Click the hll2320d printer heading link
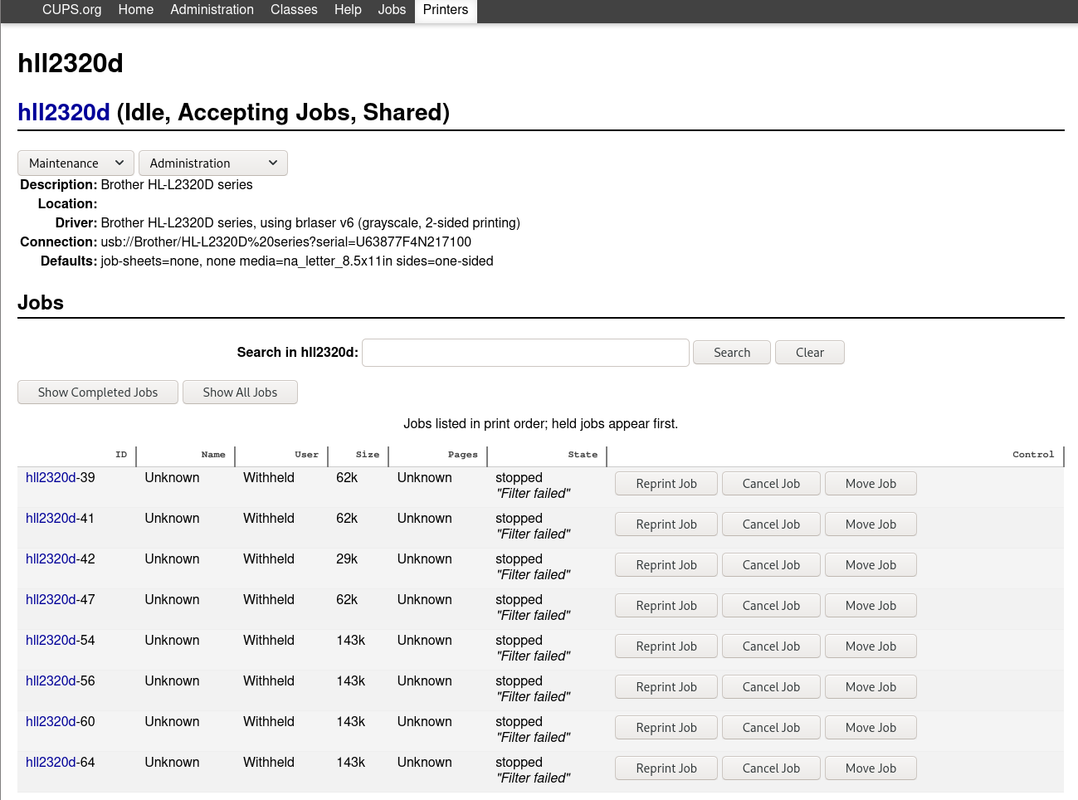 click(63, 112)
